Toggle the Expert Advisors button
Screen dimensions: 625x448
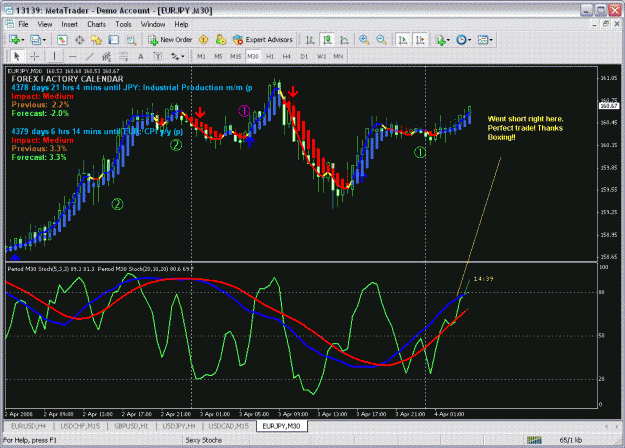263,40
